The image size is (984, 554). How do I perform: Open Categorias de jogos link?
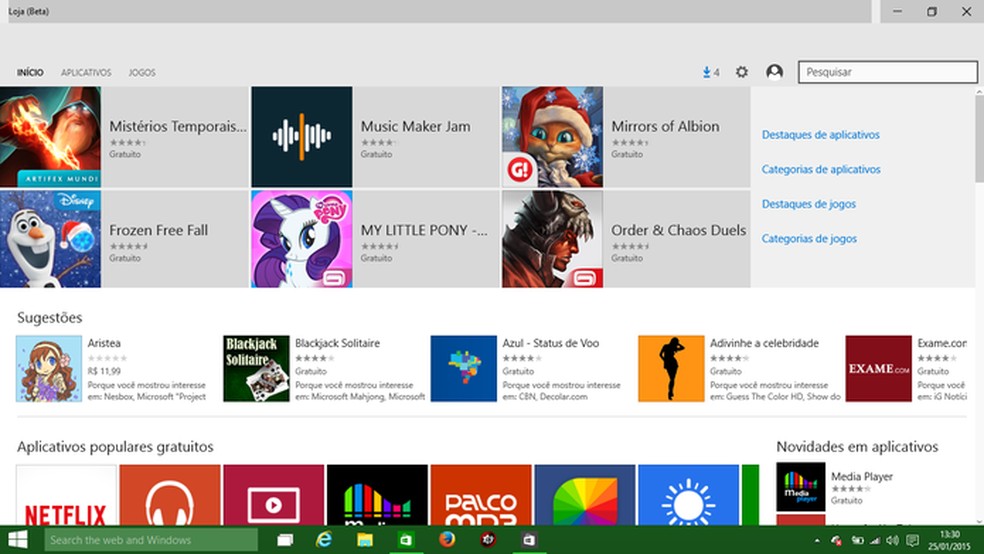tap(809, 238)
